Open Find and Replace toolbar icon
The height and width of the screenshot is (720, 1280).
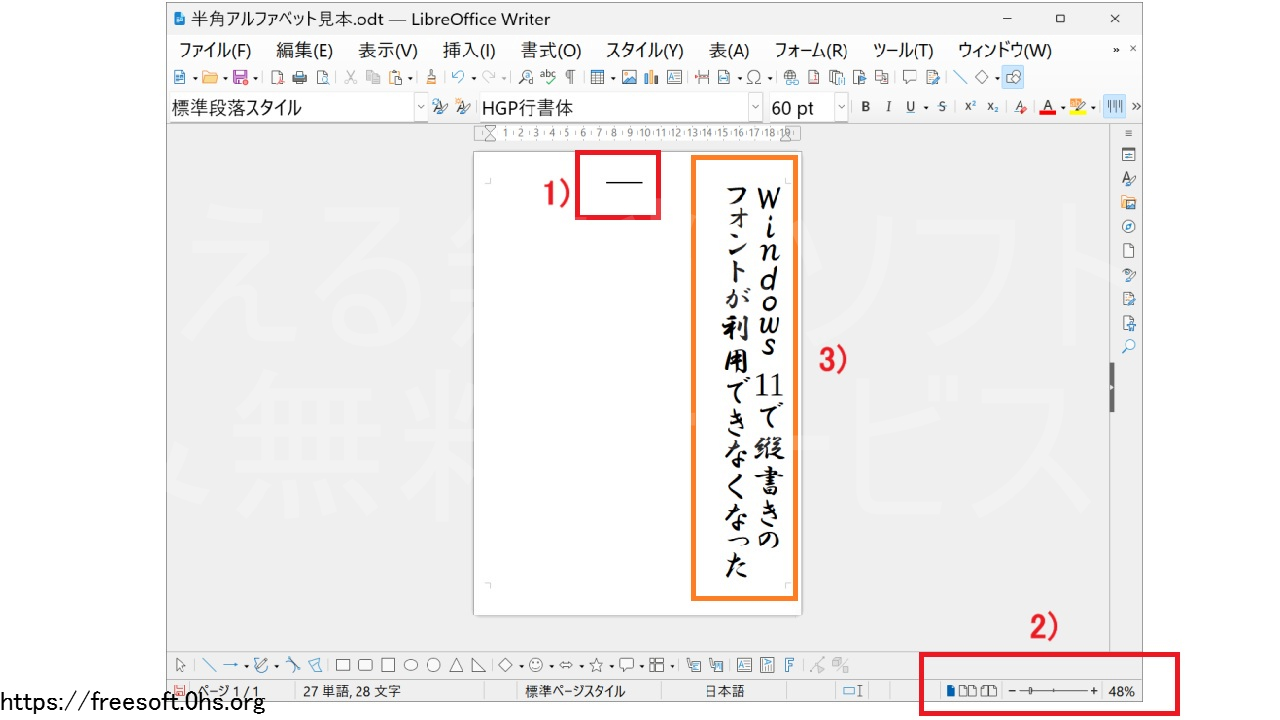tap(525, 77)
